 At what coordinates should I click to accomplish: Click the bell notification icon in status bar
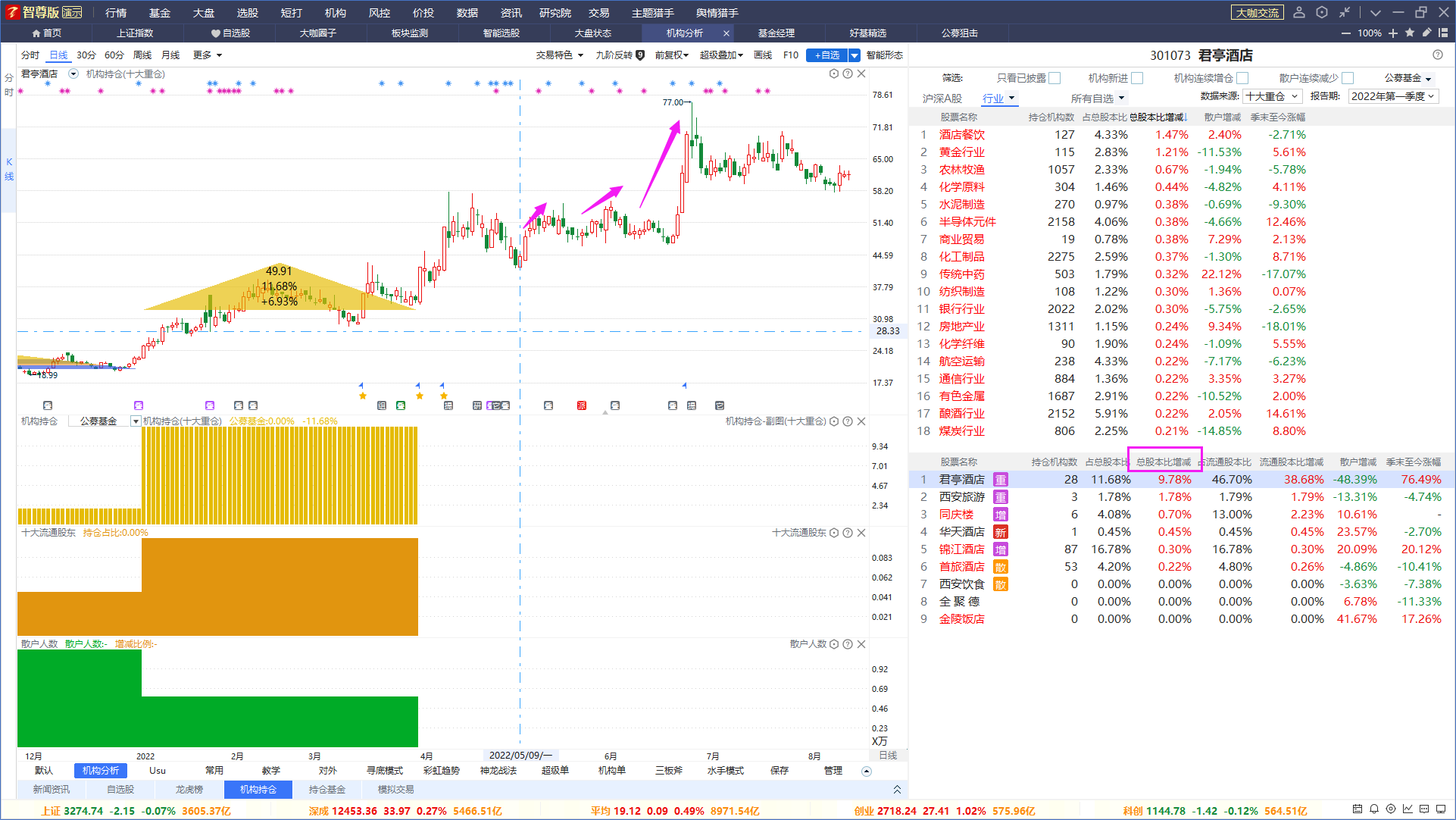point(1374,809)
